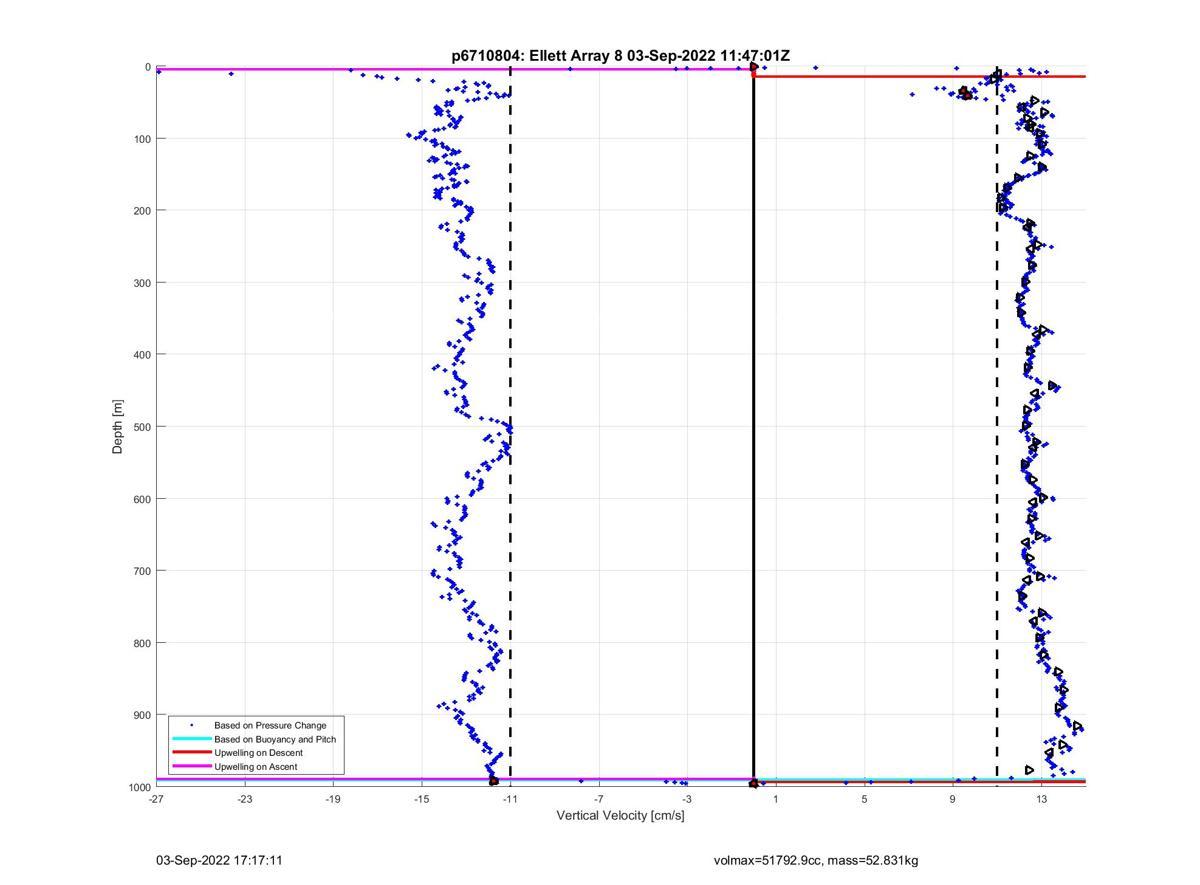Click the magenta line swatch in legend
1200x885 pixels.
tap(191, 767)
